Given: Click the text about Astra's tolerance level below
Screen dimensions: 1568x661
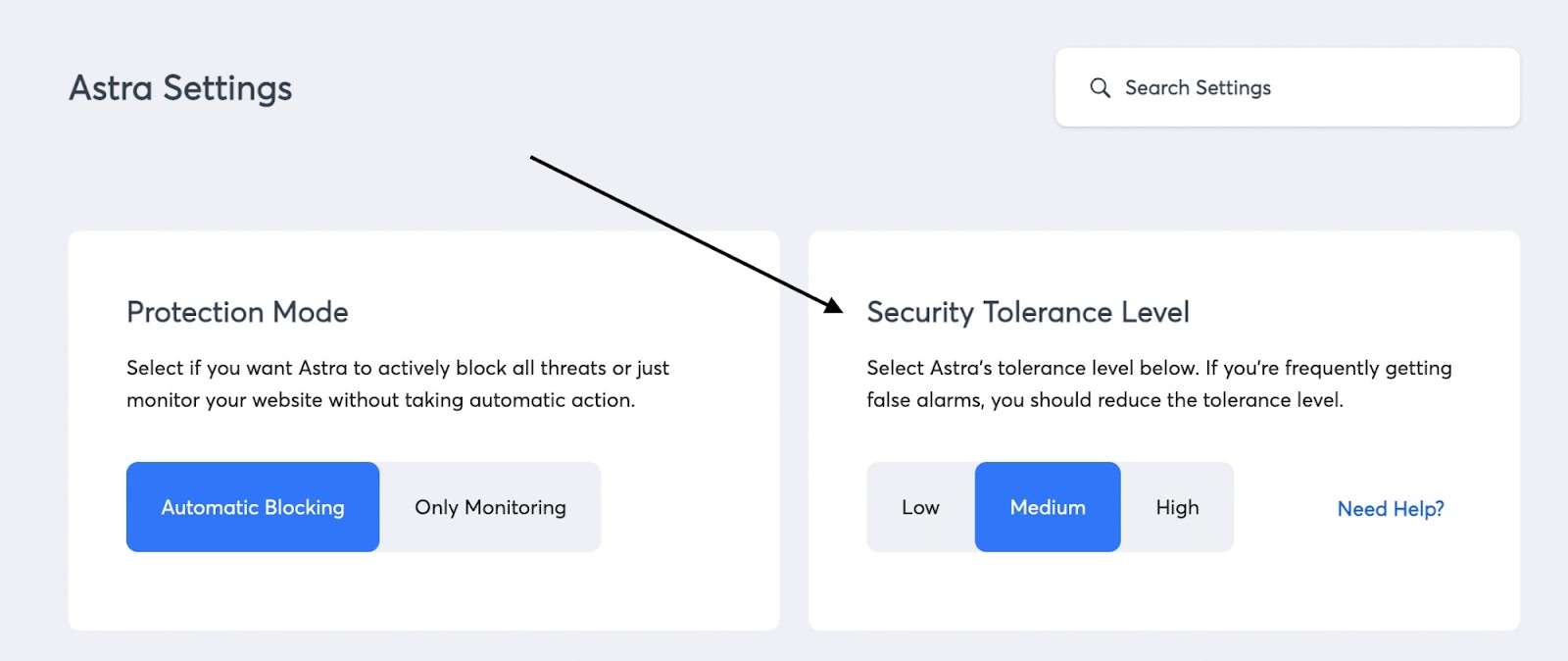Looking at the screenshot, I should (1158, 368).
